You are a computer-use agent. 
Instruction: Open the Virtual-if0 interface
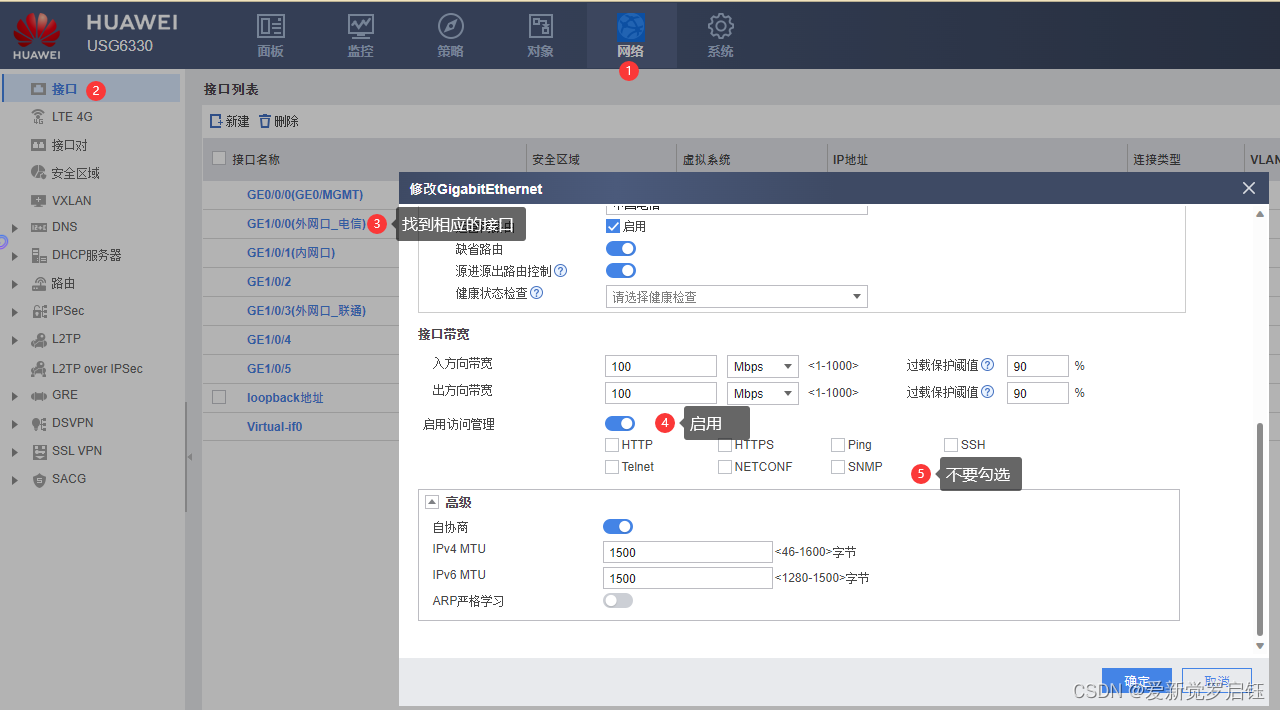coord(274,426)
